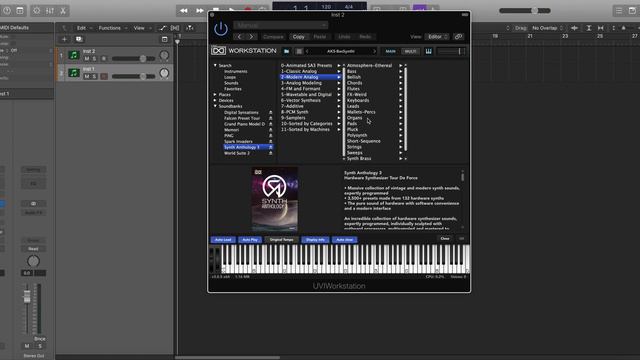The height and width of the screenshot is (360, 640).
Task: Open the toolbar icon next to Quick Help
Action: 20,11
